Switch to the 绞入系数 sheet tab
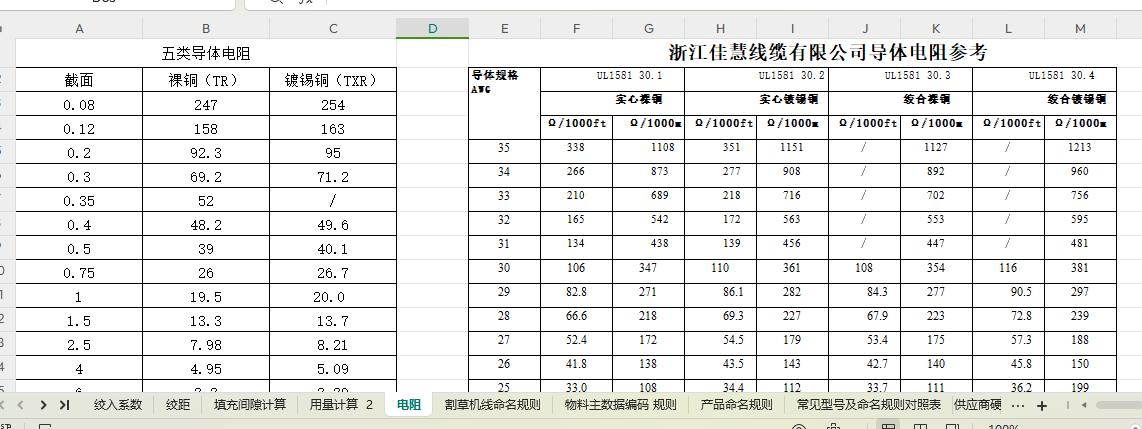Viewport: 1142px width, 429px height. [118, 405]
